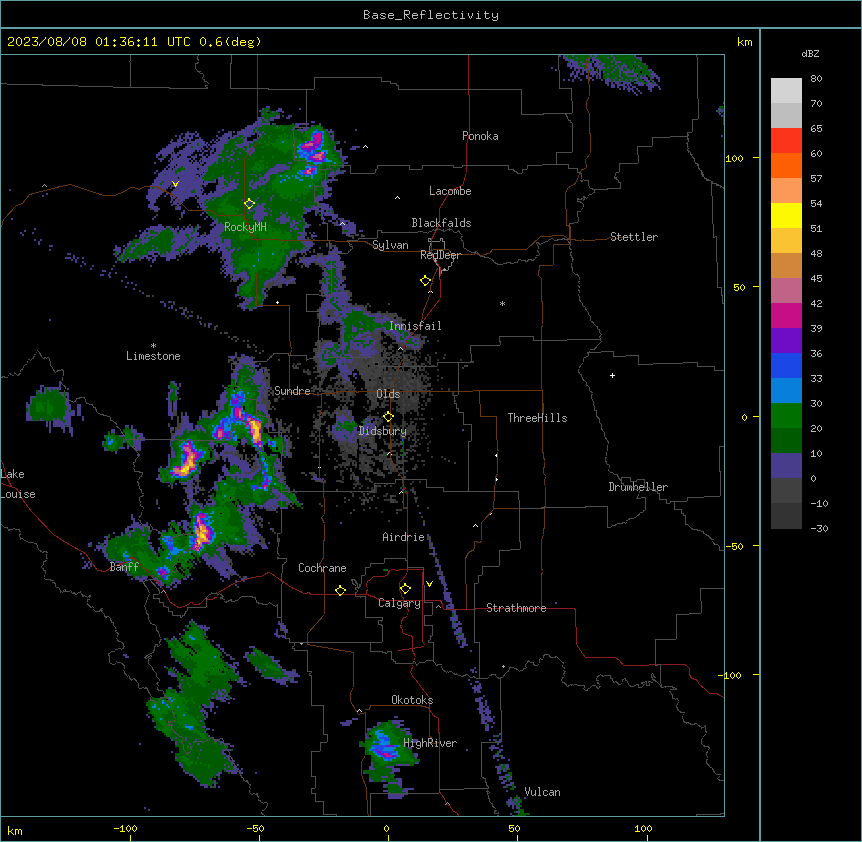This screenshot has width=862, height=842.
Task: Click the Limestone label
Action: [x=153, y=356]
